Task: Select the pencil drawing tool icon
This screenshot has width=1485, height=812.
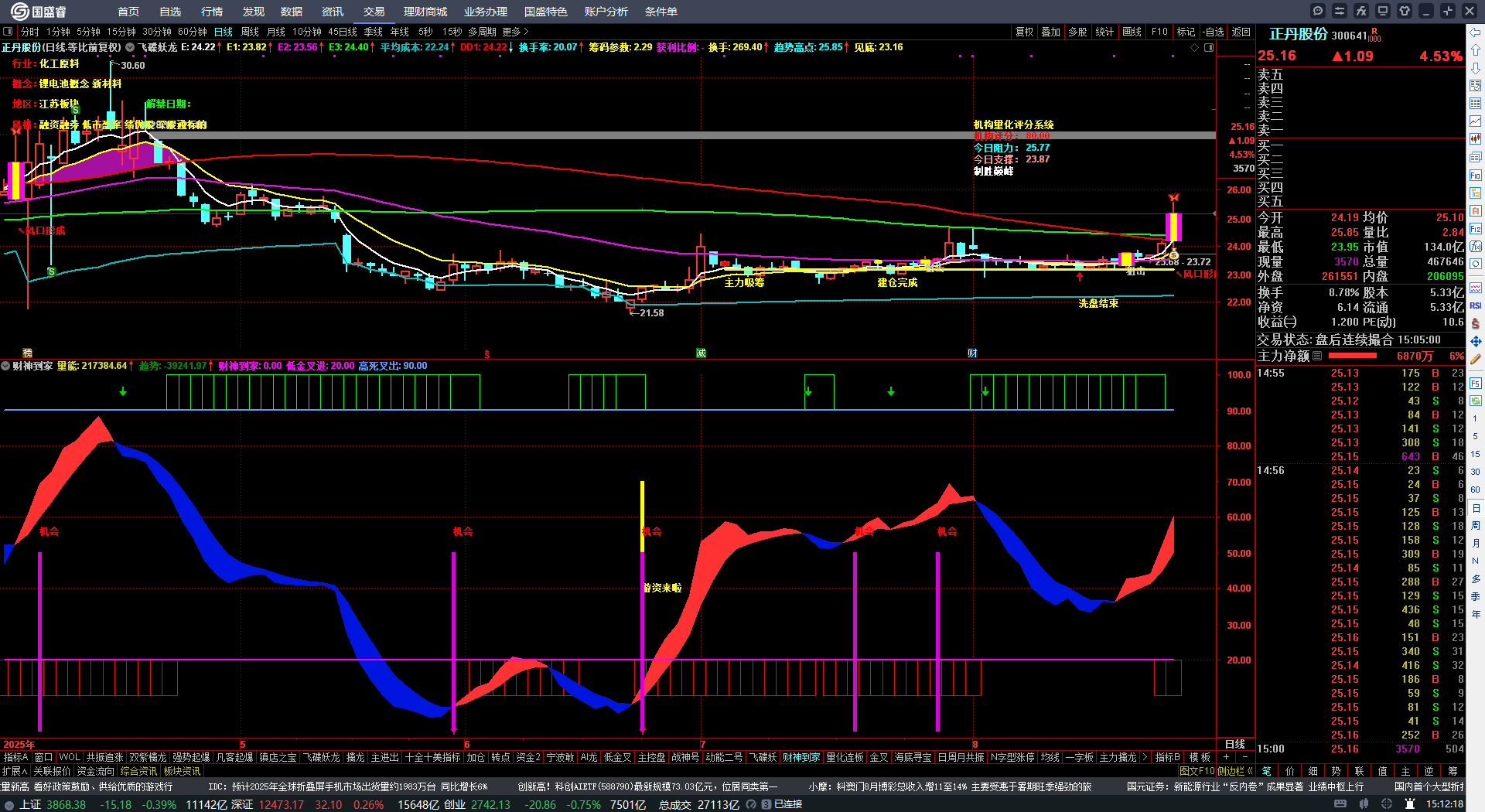Action: click(x=1476, y=360)
